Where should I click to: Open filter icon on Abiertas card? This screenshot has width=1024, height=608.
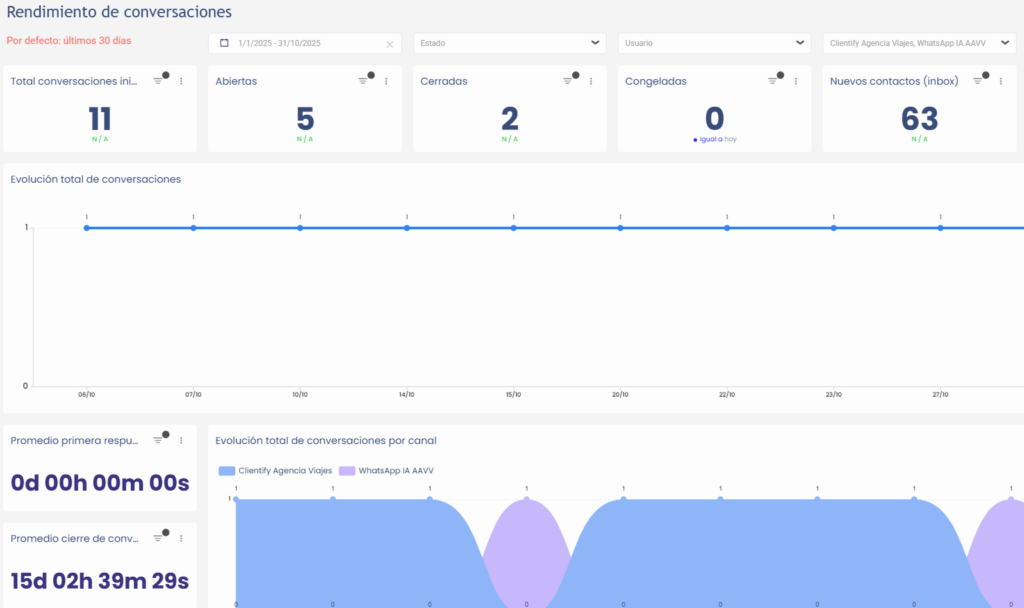pos(363,81)
